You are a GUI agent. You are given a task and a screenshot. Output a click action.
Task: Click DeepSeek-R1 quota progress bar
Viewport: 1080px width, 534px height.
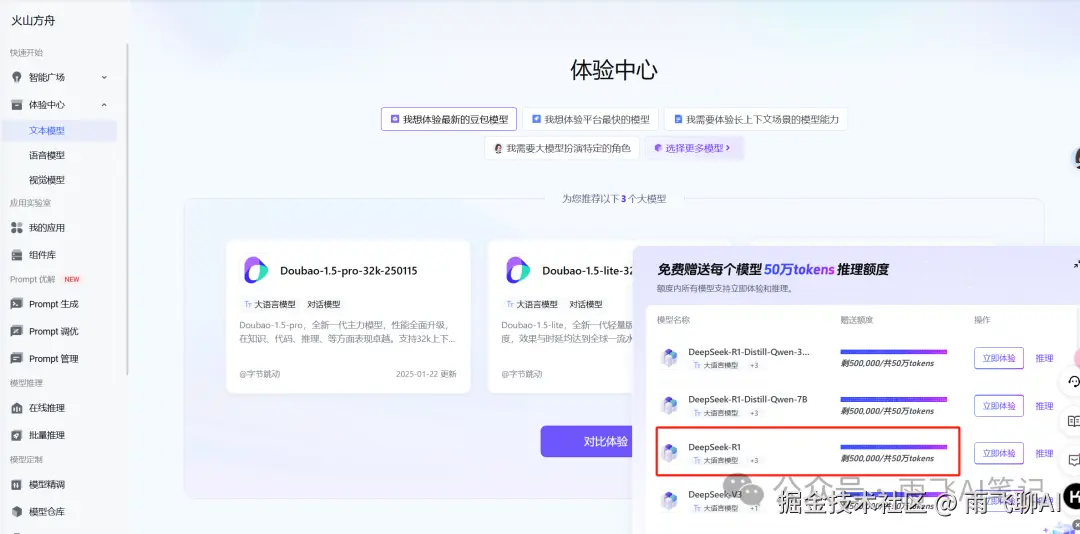(893, 446)
